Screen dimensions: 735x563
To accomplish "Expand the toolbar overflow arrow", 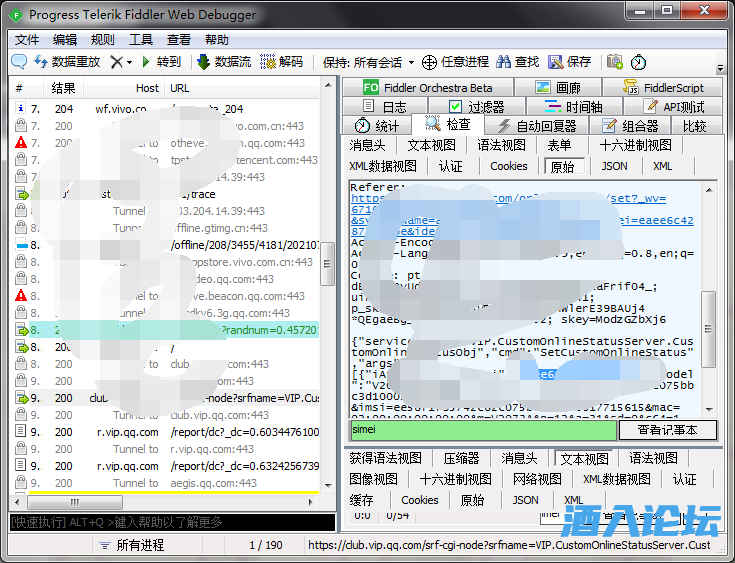I will (720, 68).
